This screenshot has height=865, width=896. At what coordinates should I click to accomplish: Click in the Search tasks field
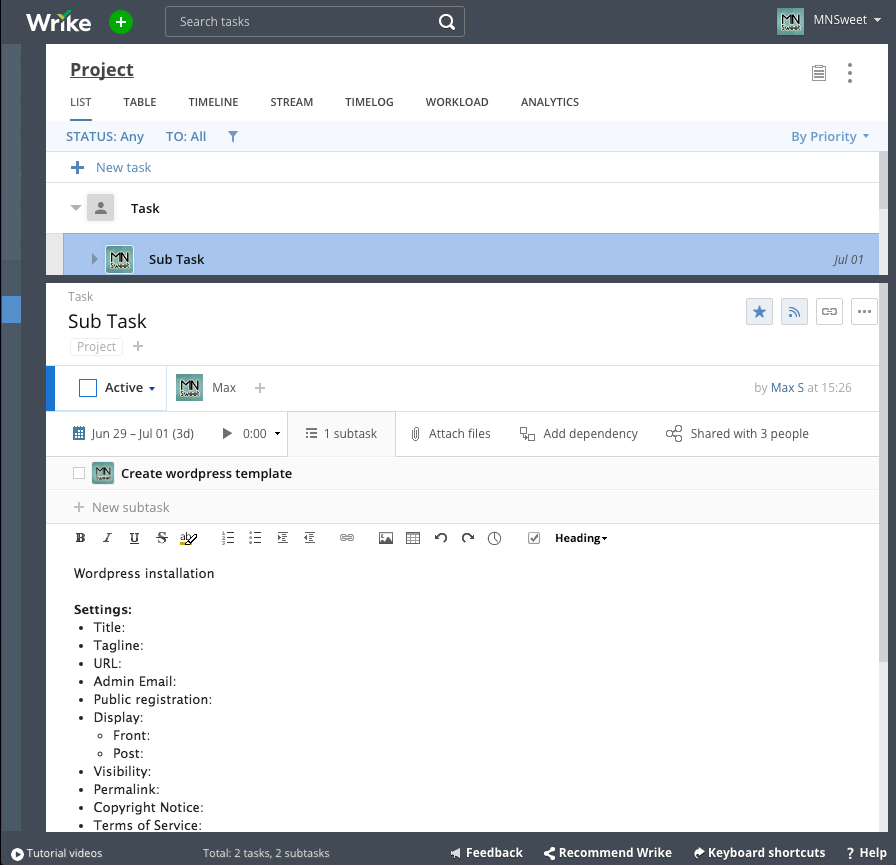coord(315,22)
